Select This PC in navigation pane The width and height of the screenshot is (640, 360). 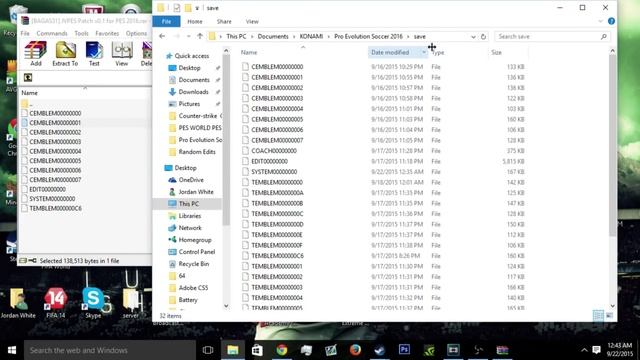click(188, 204)
